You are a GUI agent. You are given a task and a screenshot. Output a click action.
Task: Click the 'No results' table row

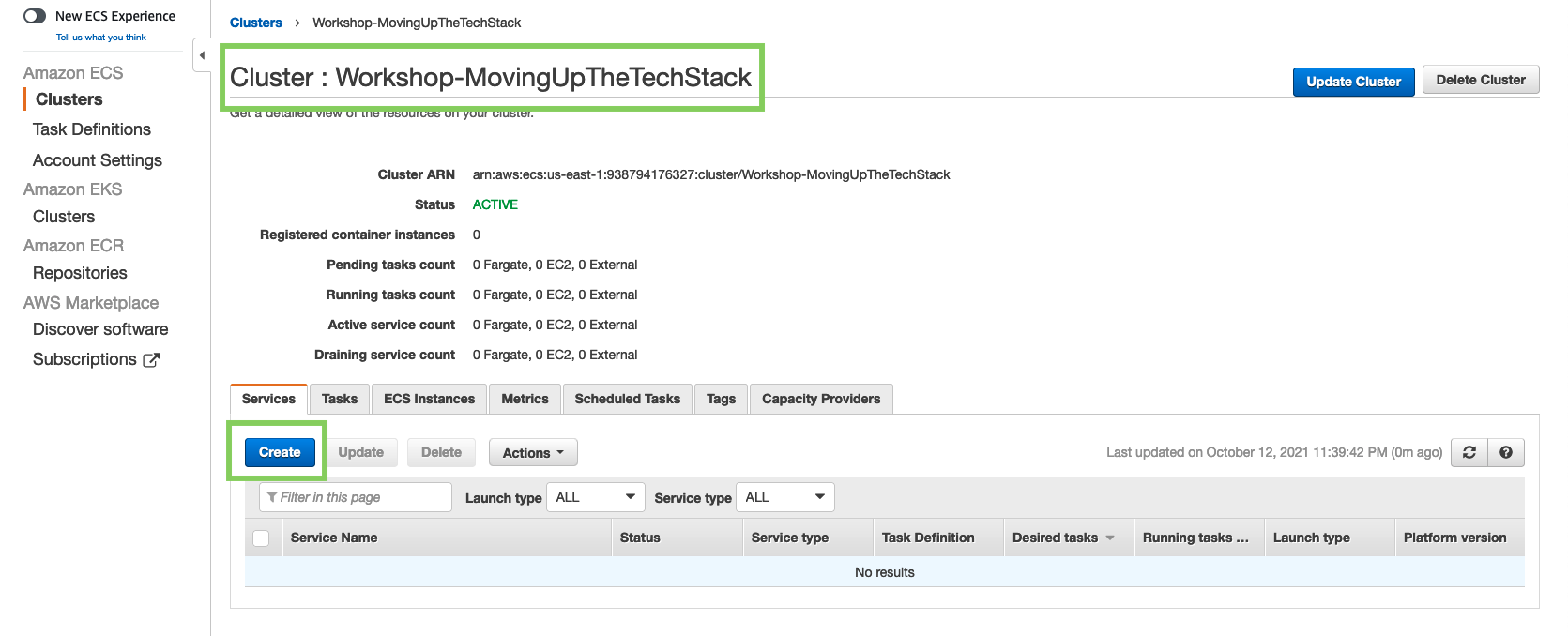(885, 572)
